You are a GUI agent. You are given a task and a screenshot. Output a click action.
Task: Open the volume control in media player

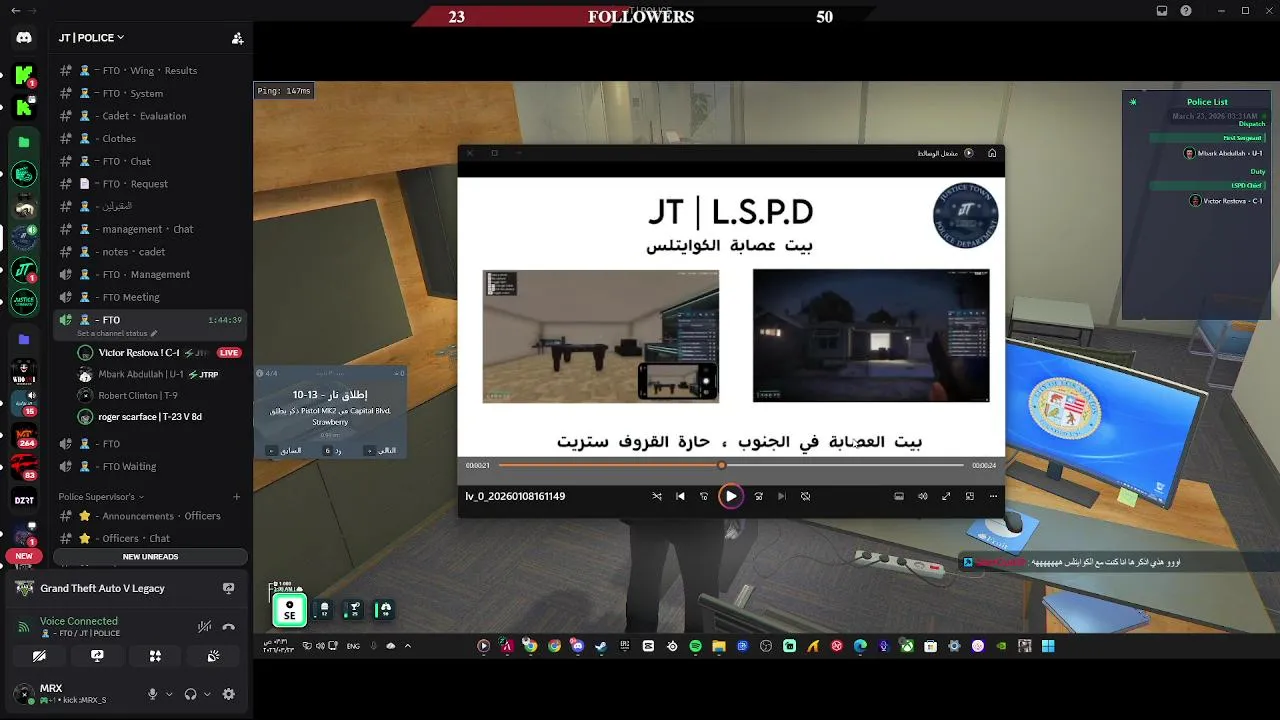coord(923,496)
